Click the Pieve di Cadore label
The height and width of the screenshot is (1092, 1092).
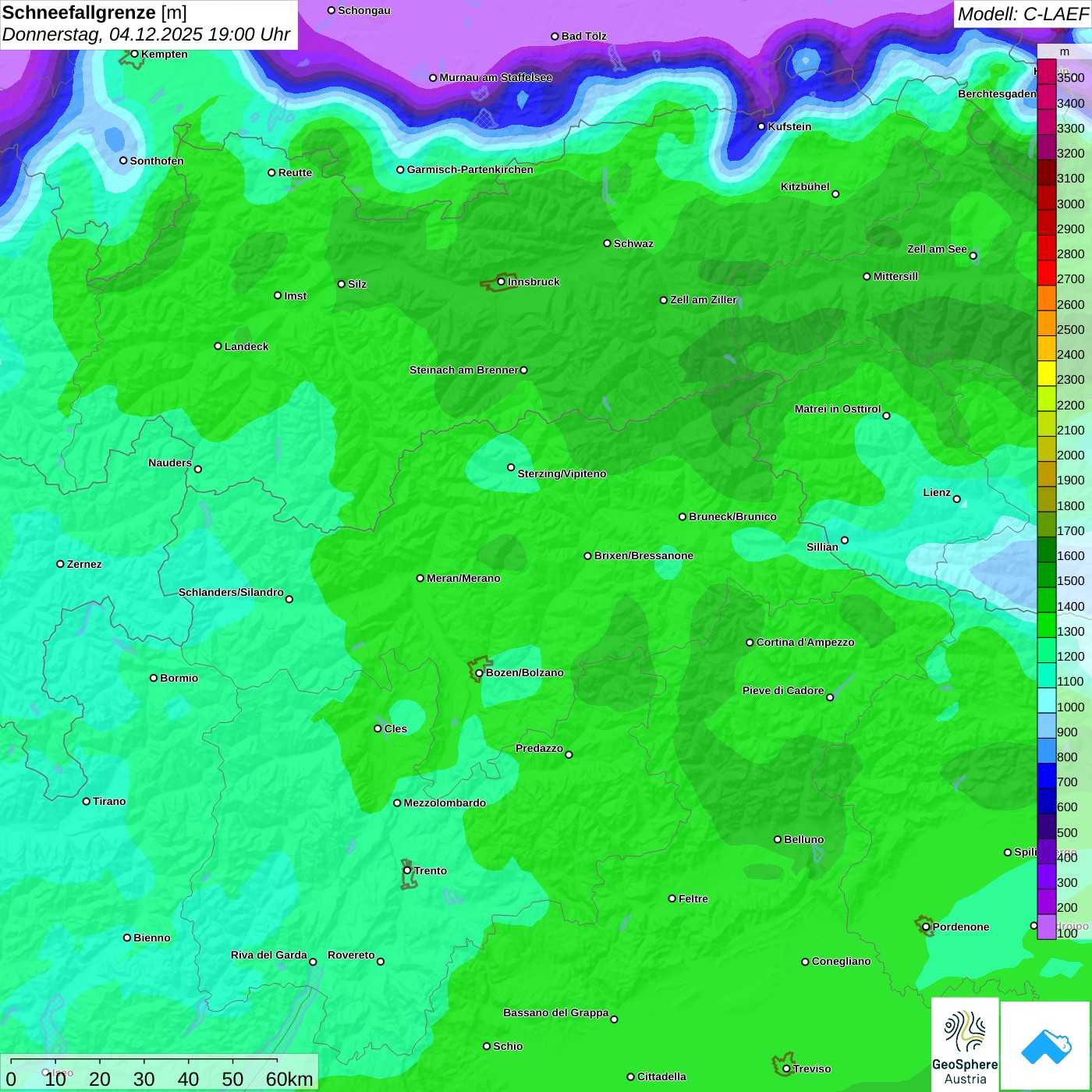click(783, 690)
